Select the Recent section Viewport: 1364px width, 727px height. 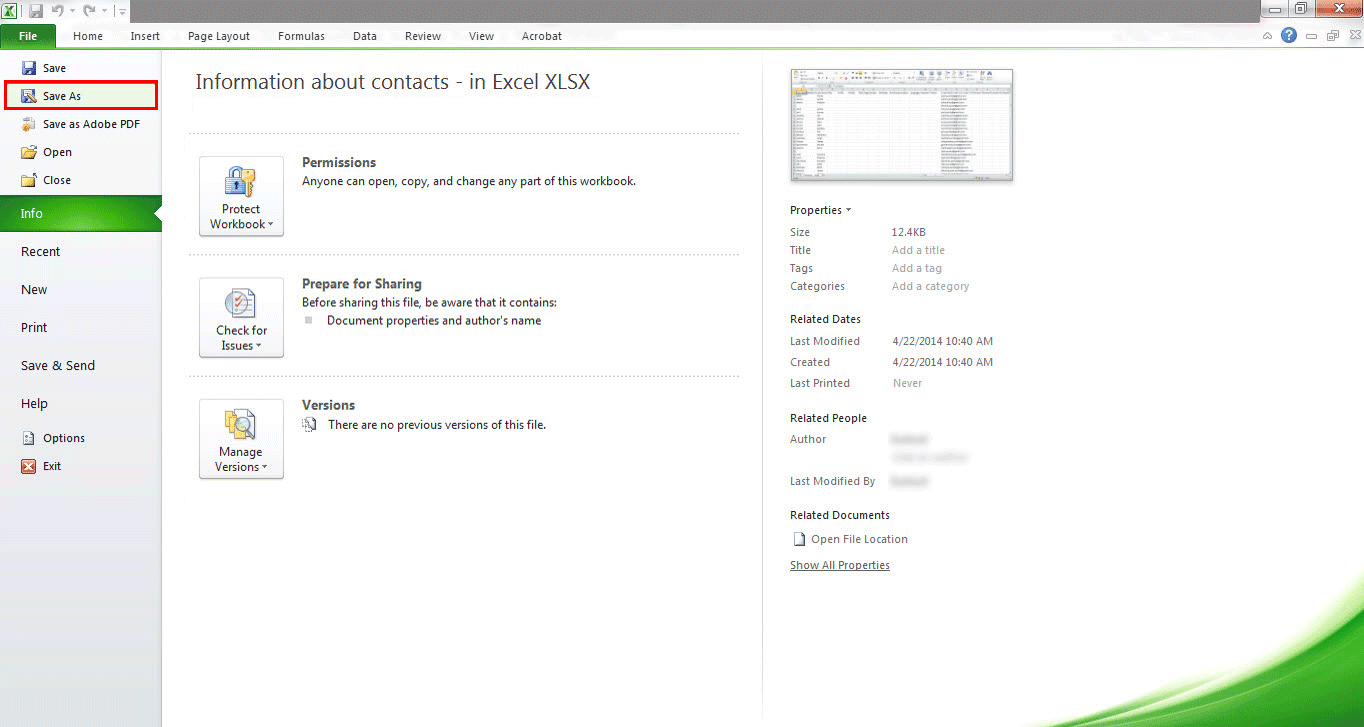coord(81,251)
